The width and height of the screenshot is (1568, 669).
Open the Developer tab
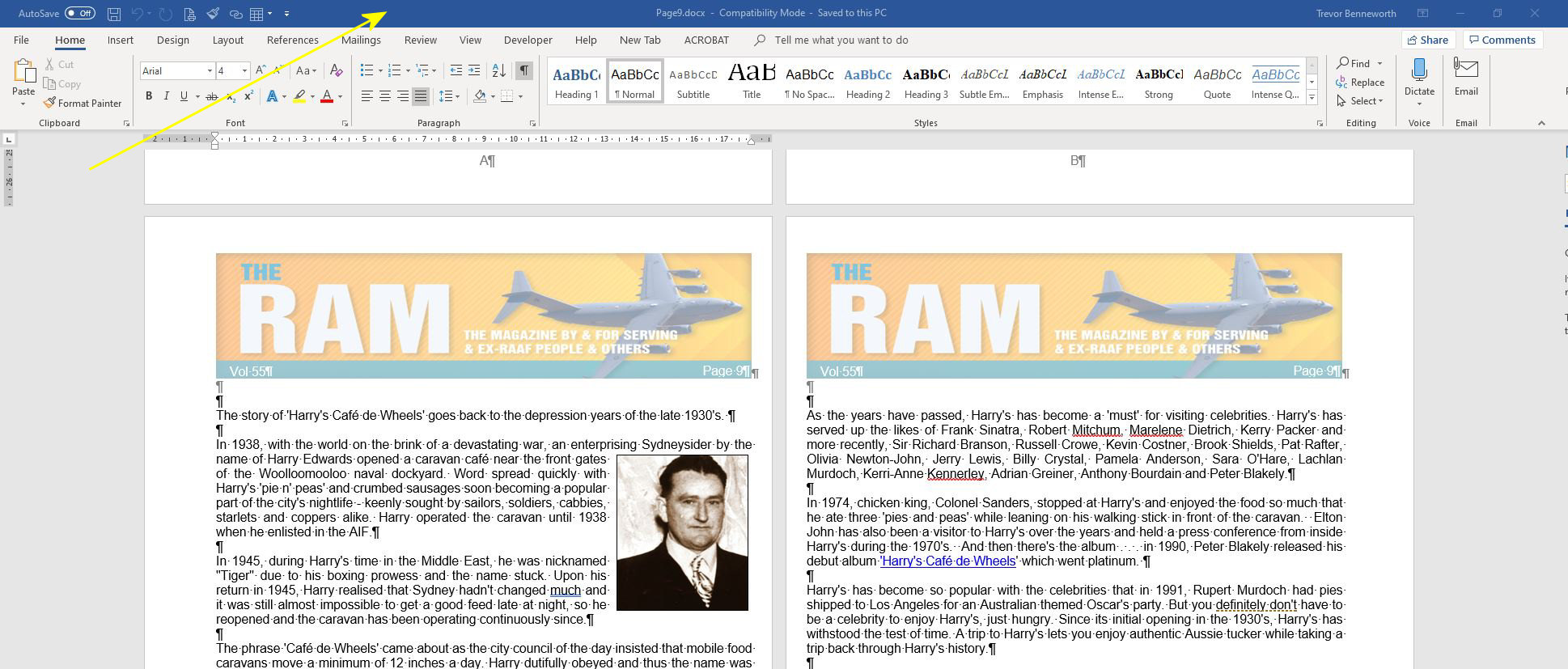point(528,40)
